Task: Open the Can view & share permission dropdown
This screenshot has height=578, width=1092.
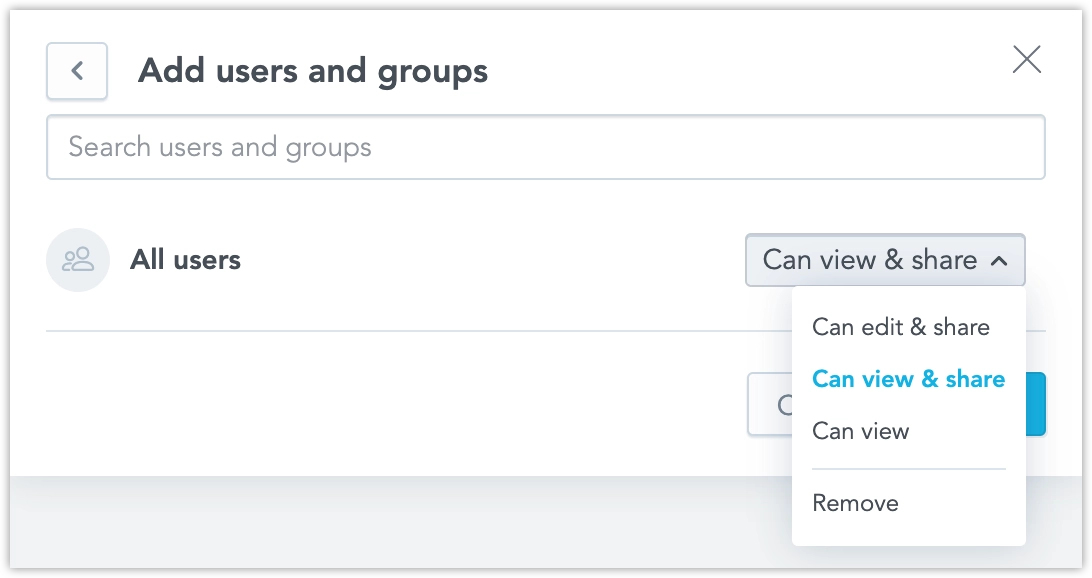Action: (884, 260)
